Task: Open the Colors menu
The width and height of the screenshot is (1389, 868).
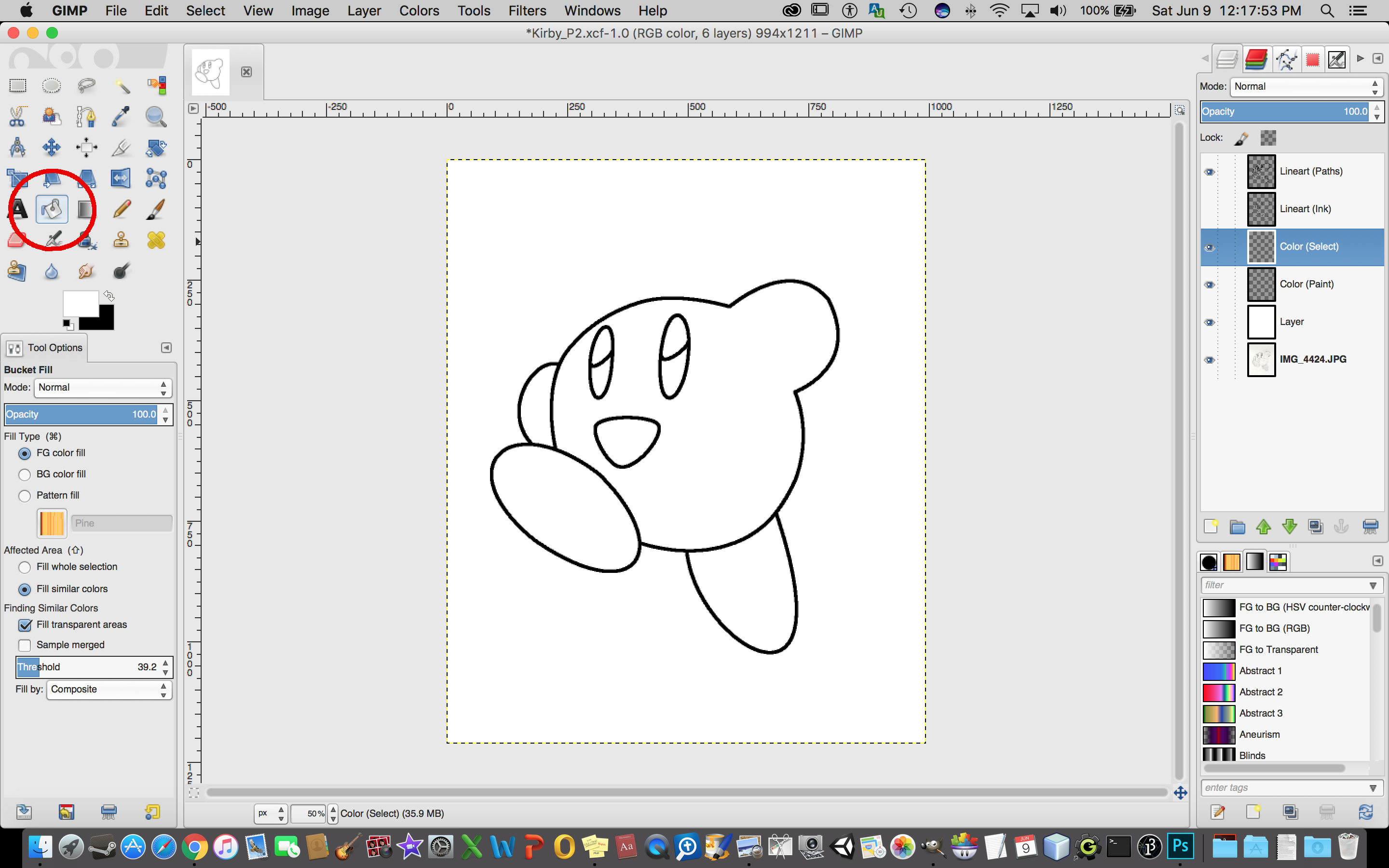Action: 419,11
